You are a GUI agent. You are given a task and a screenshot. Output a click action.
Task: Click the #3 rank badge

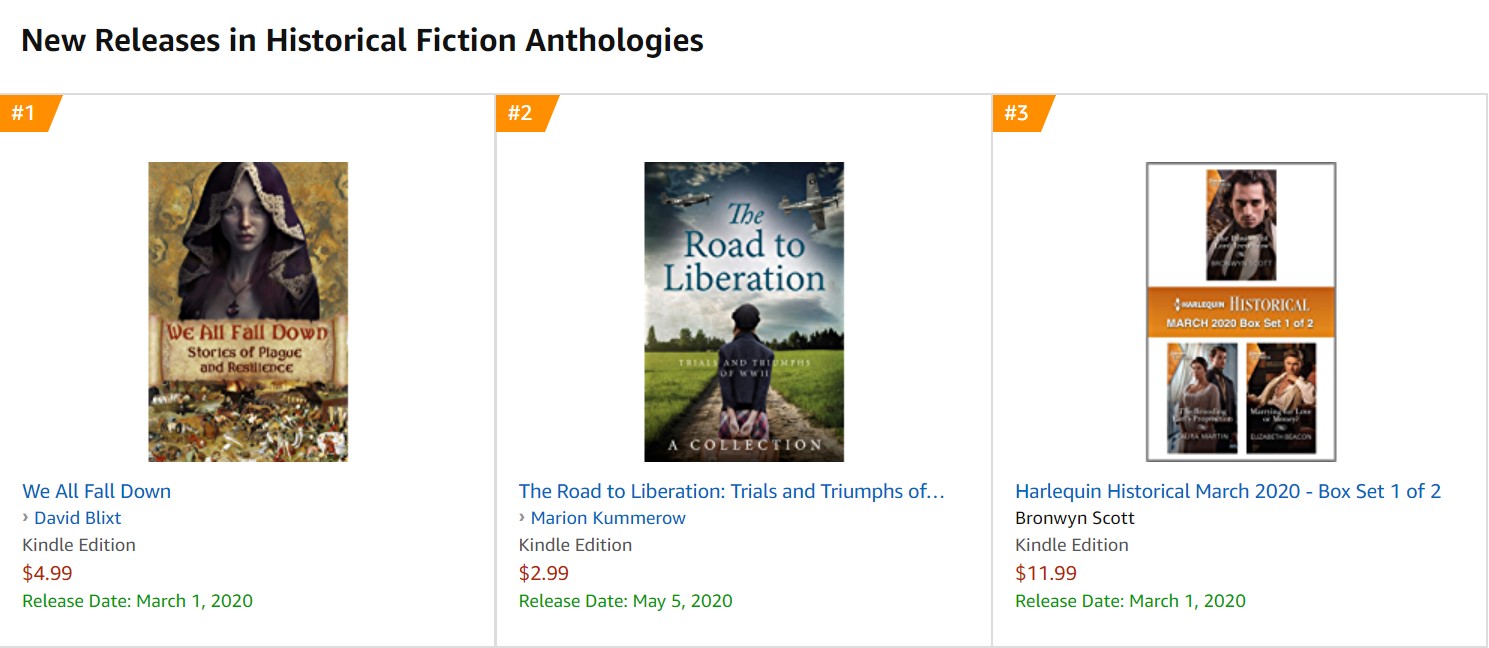pos(1017,113)
